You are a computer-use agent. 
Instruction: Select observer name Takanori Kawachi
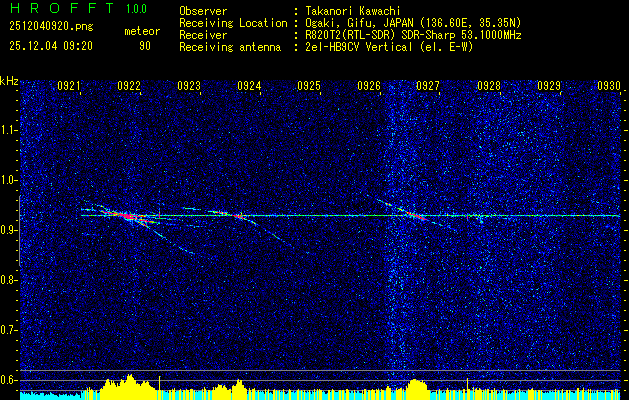(353, 11)
